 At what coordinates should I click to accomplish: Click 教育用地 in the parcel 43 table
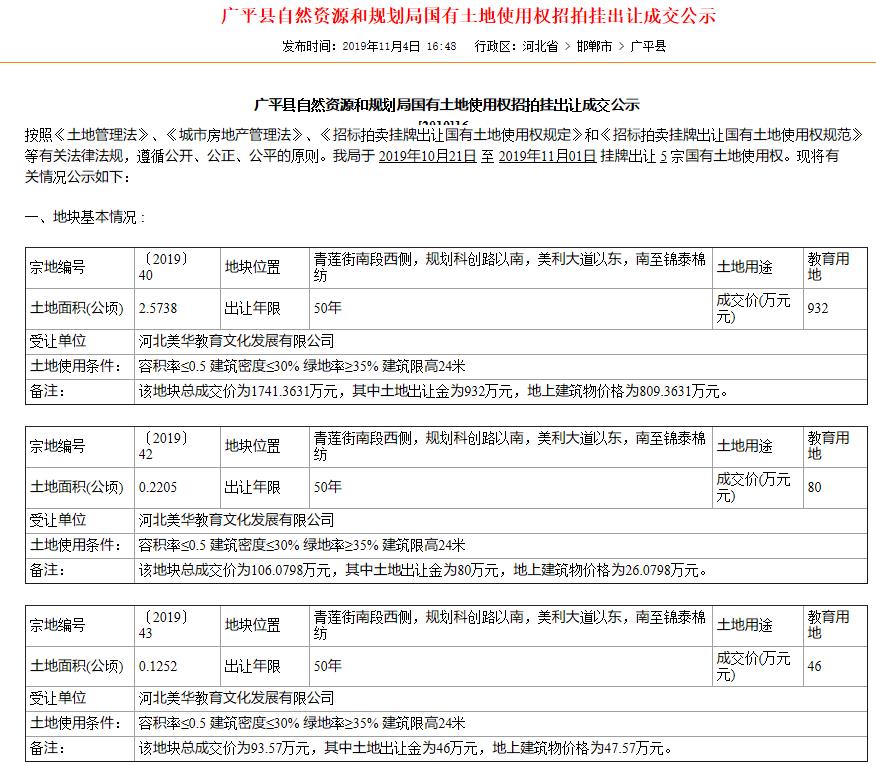[x=828, y=625]
